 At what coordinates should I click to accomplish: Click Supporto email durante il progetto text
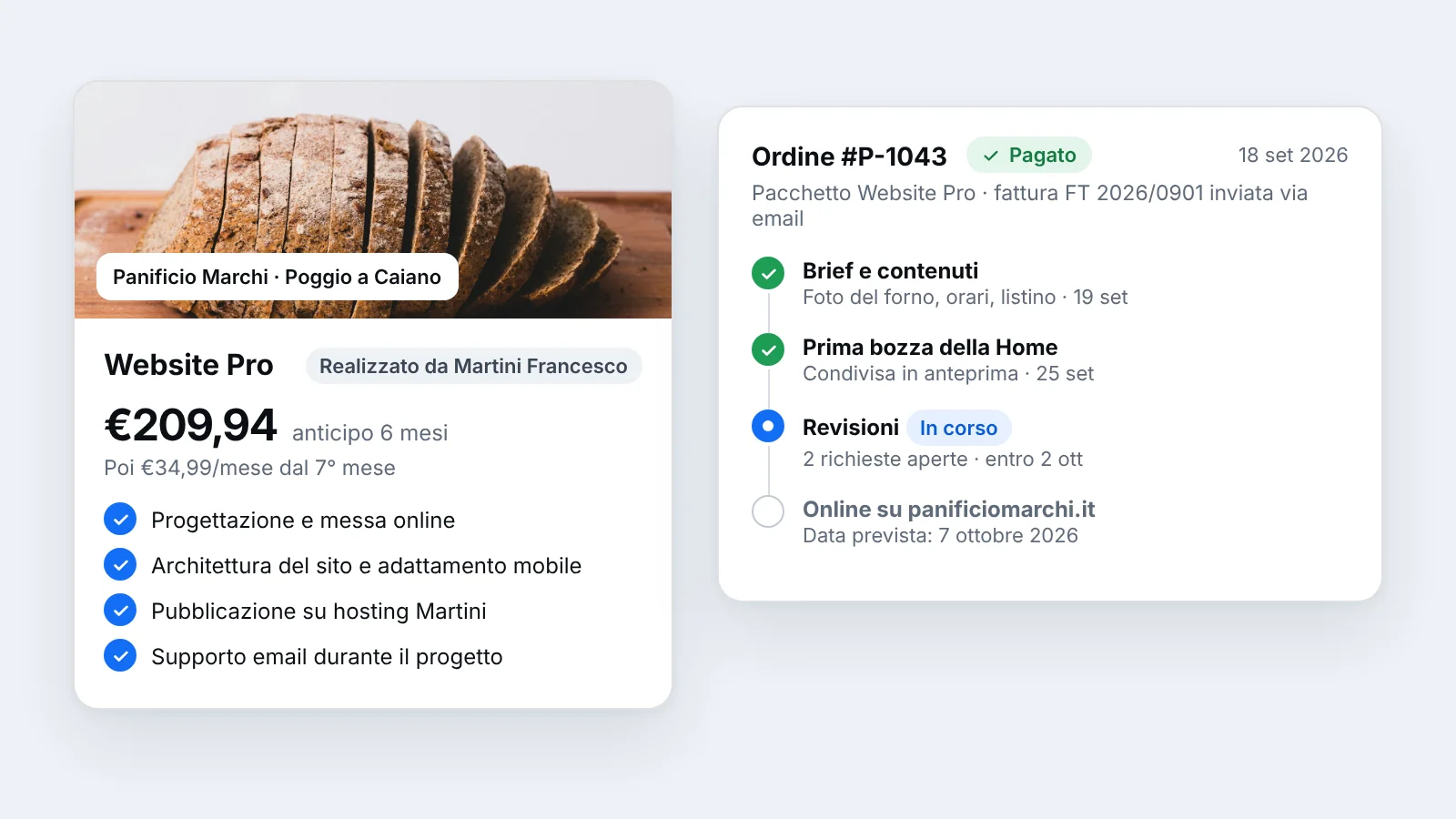327,657
